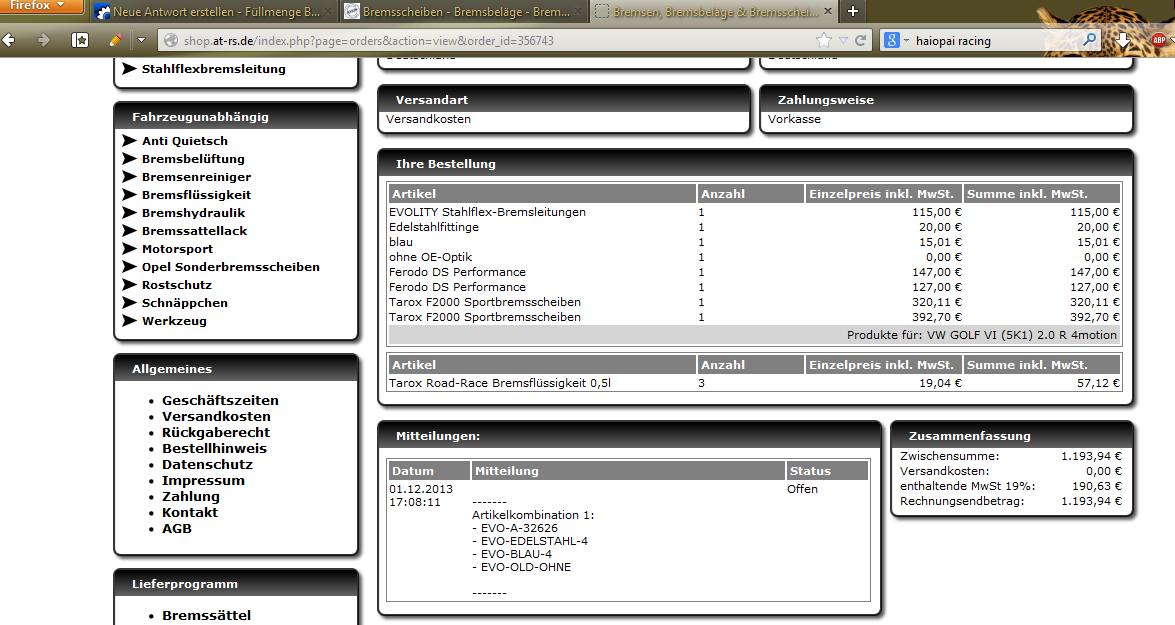This screenshot has width=1175, height=625.
Task: Open the new tab plus button
Action: [852, 11]
